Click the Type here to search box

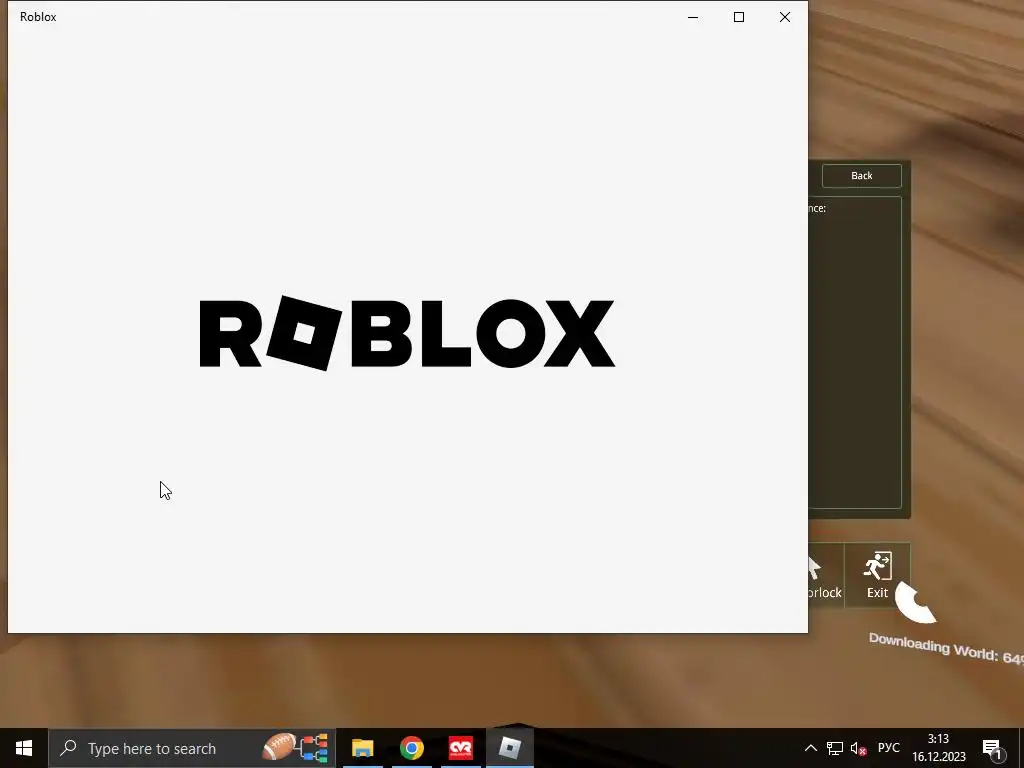[192, 748]
